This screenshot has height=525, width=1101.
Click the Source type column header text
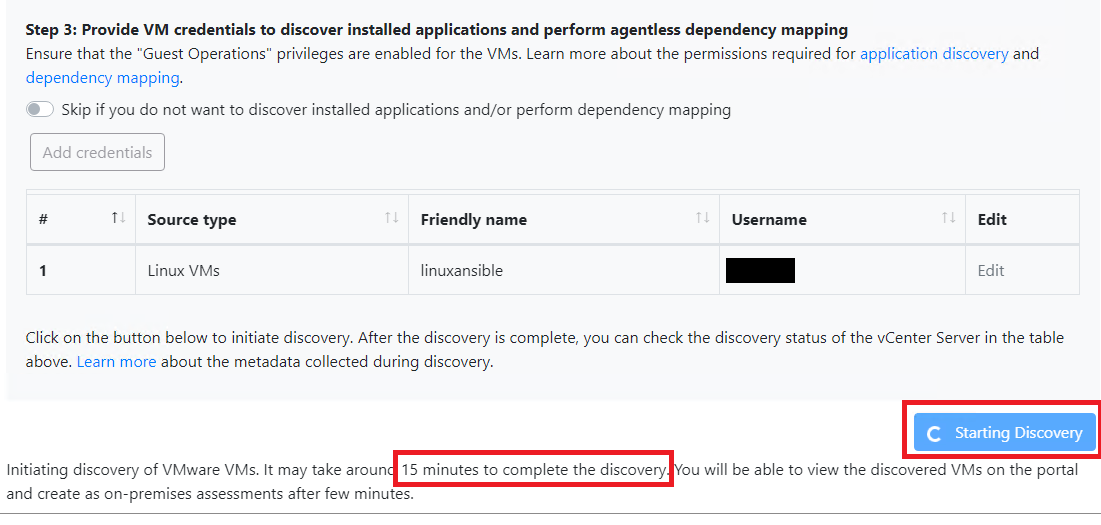[192, 220]
